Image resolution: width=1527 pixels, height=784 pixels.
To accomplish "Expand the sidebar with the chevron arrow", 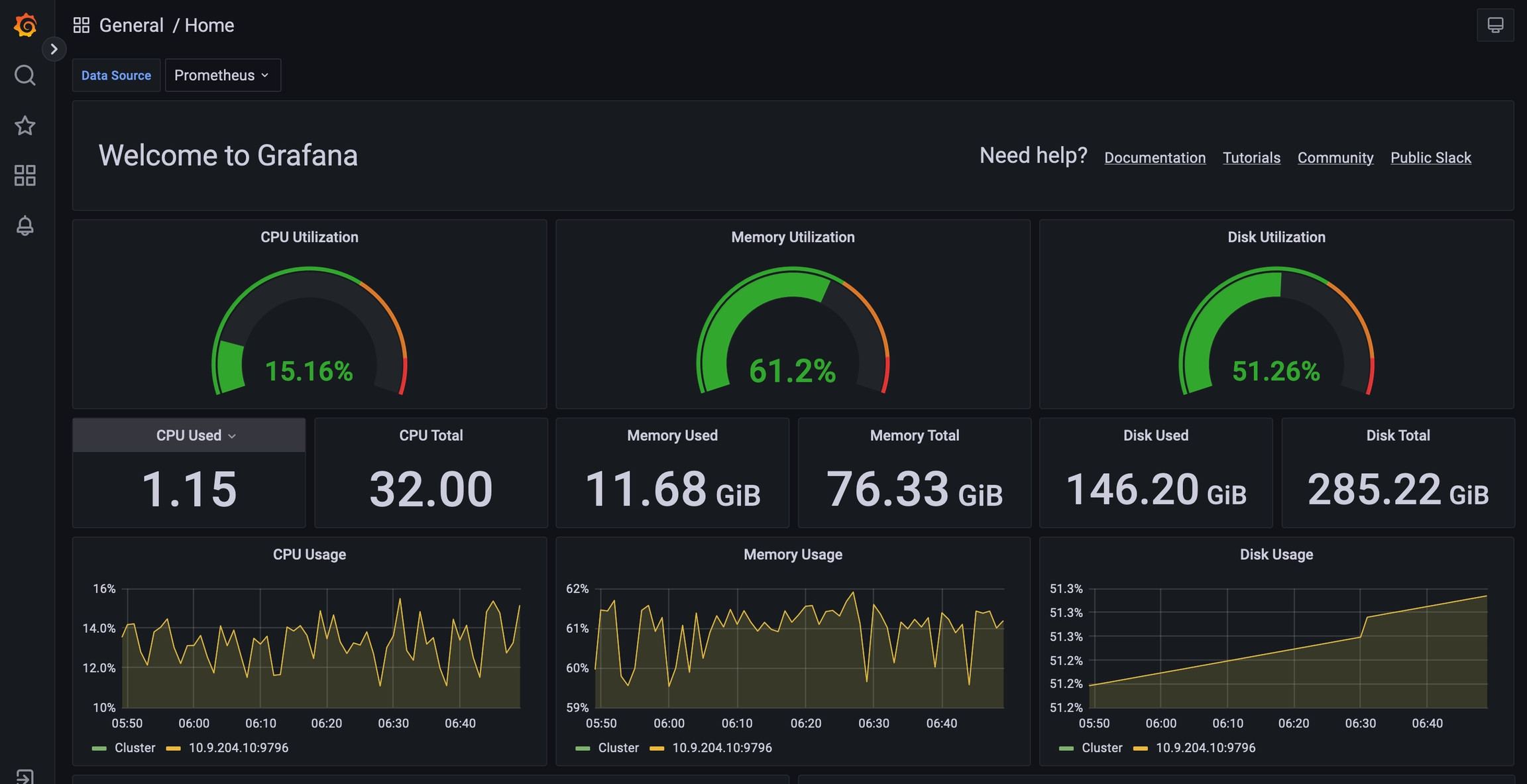I will coord(54,49).
